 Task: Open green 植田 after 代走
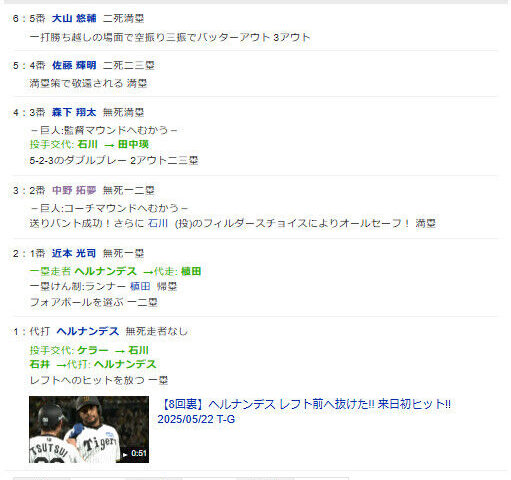point(191,271)
